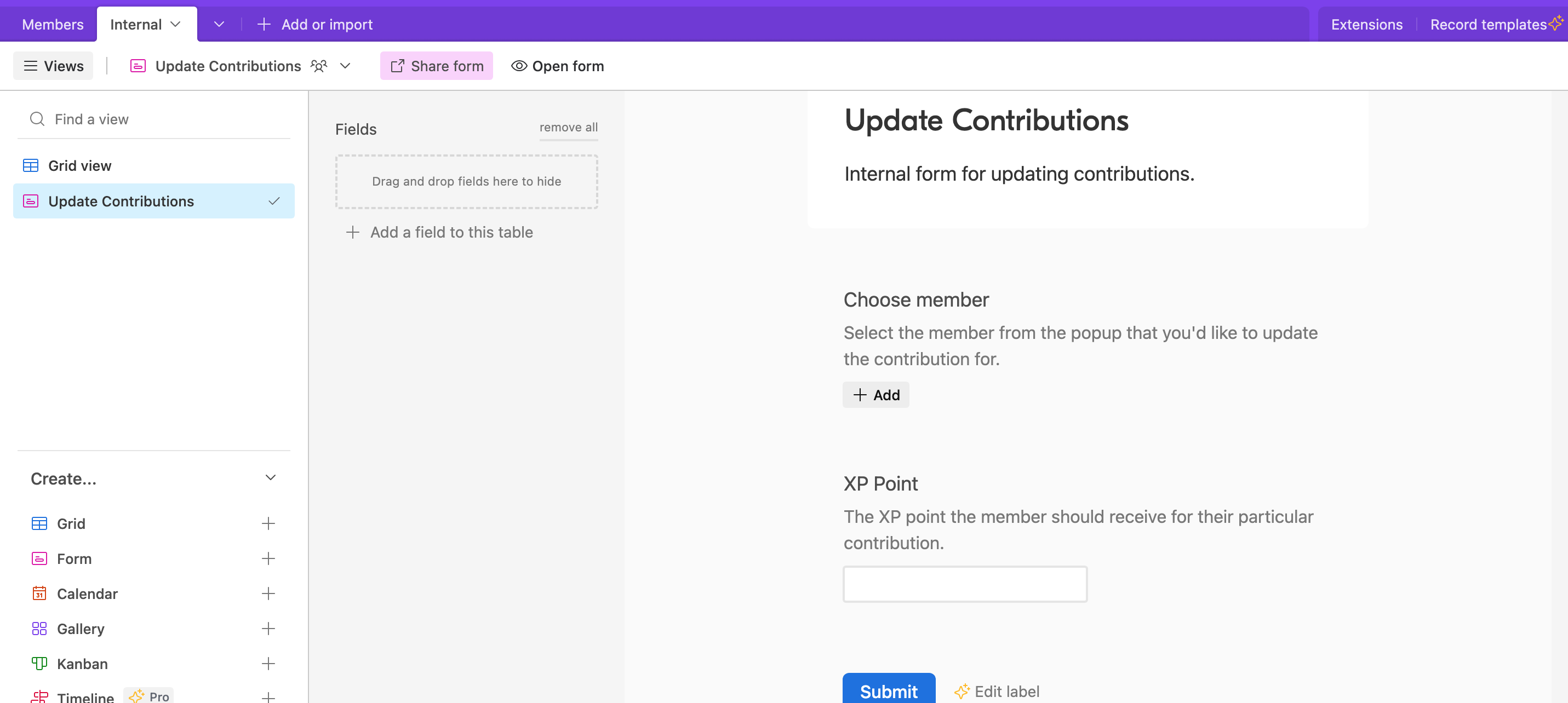
Task: Click the Grid view icon in sidebar
Action: coord(31,165)
